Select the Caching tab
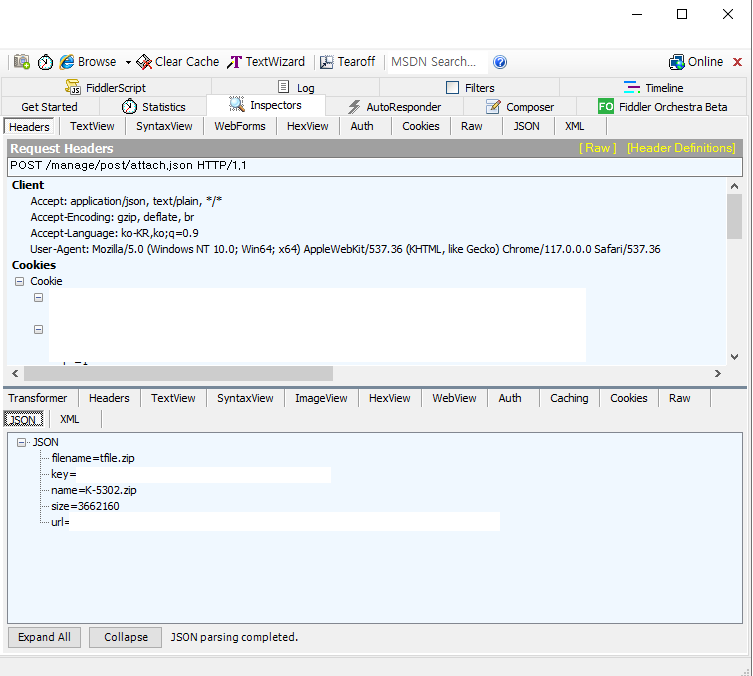The height and width of the screenshot is (676, 753). (570, 398)
